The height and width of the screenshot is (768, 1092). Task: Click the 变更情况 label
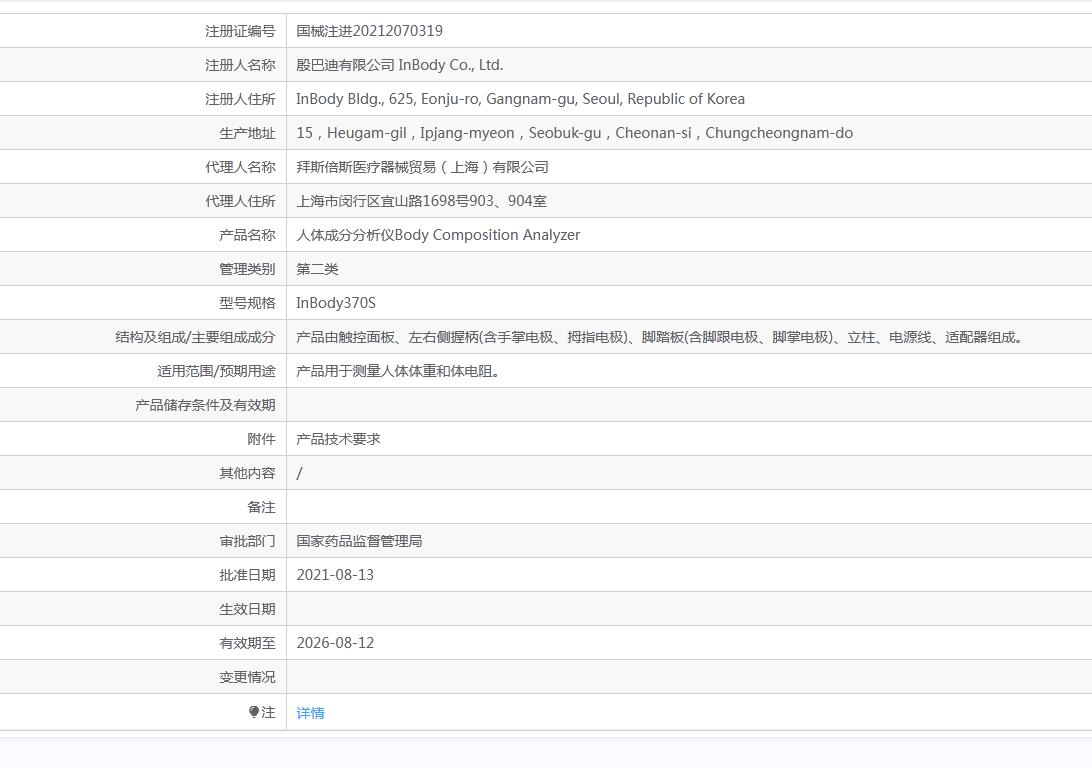click(x=247, y=677)
